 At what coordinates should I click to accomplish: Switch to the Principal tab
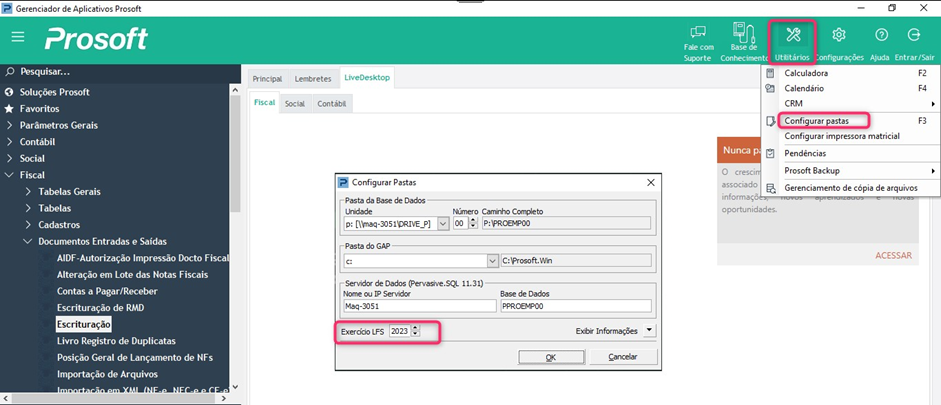point(267,79)
